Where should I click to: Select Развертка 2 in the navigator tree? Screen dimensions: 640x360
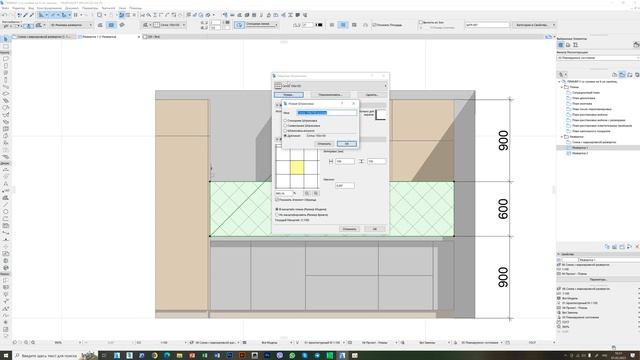580,153
